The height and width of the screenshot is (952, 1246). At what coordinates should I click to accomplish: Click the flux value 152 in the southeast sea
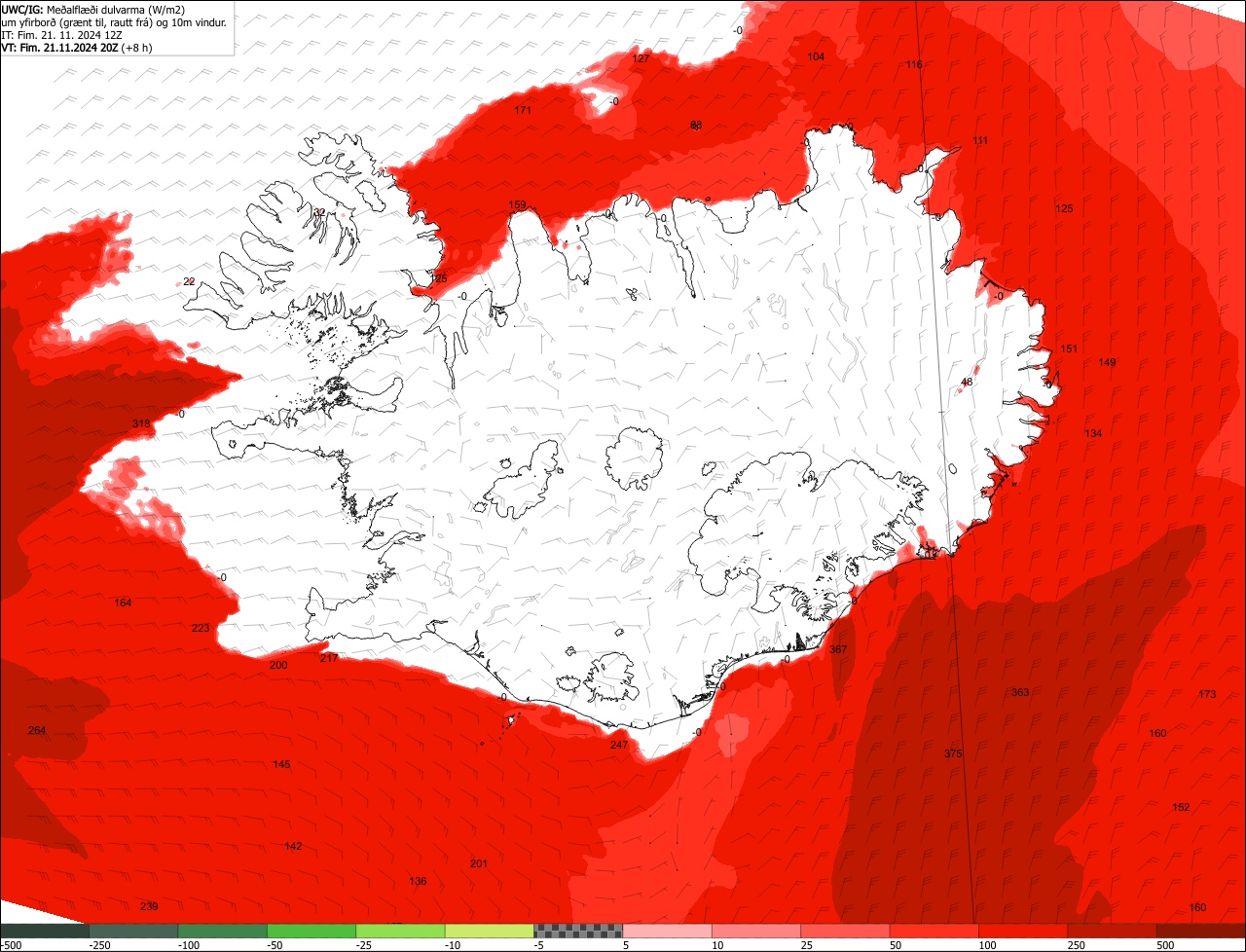[x=1182, y=807]
